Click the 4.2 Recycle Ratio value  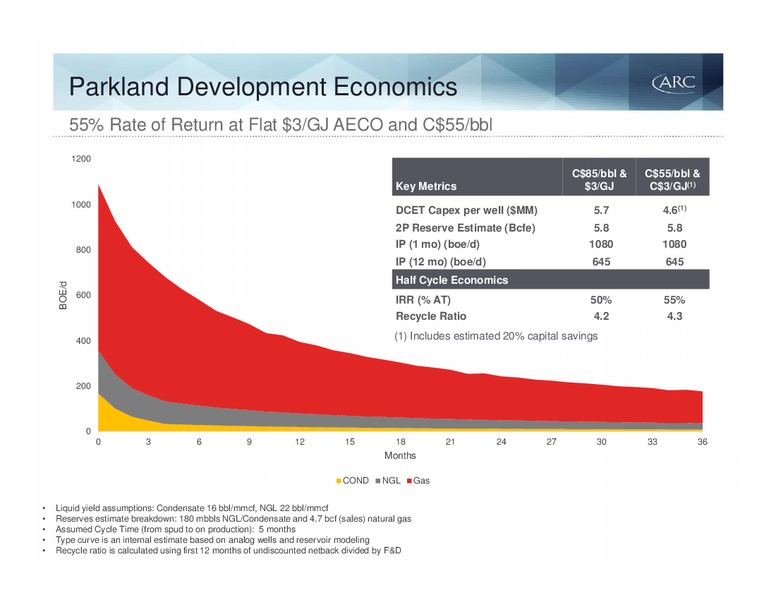[601, 316]
